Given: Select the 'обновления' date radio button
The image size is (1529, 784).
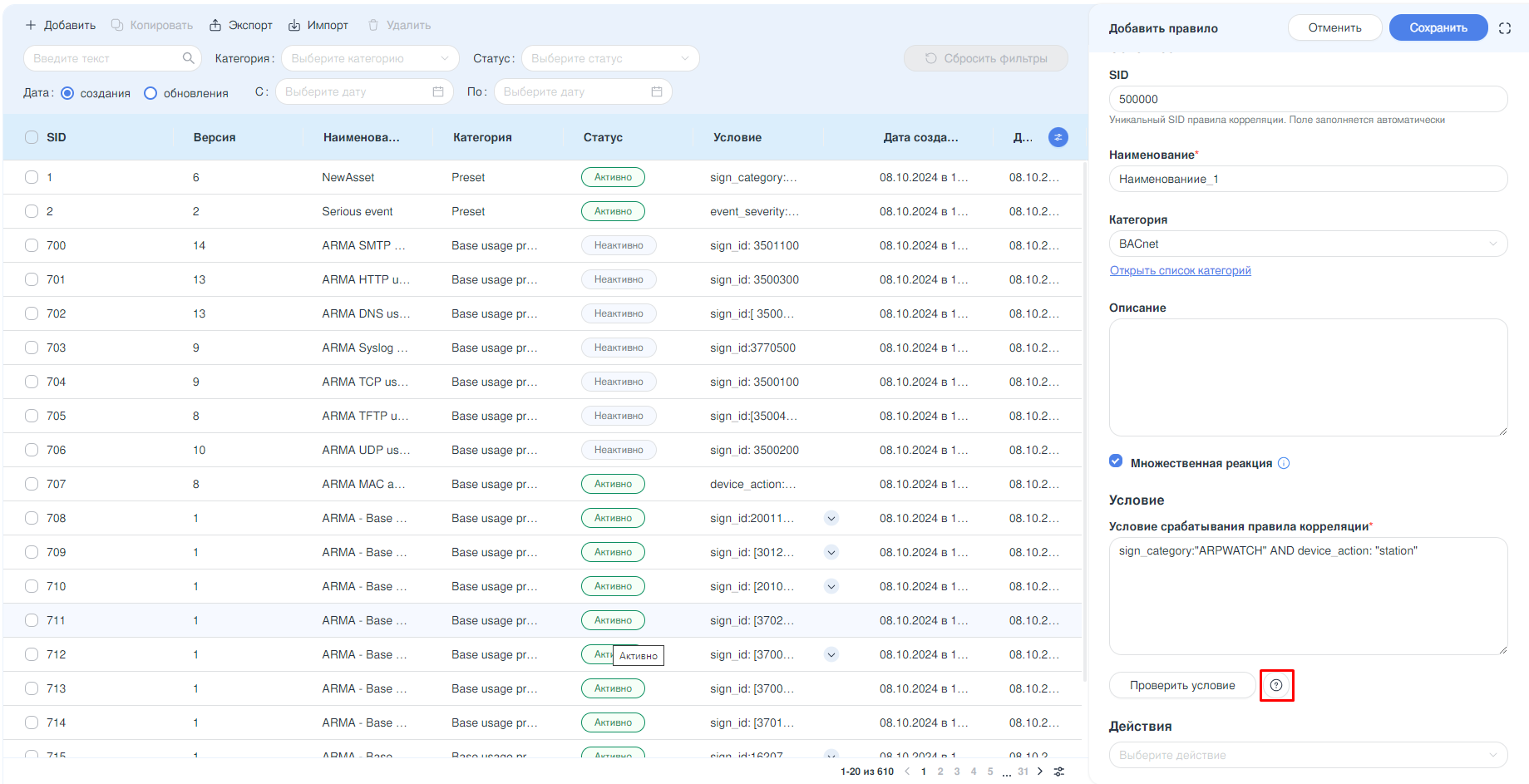Looking at the screenshot, I should [150, 93].
